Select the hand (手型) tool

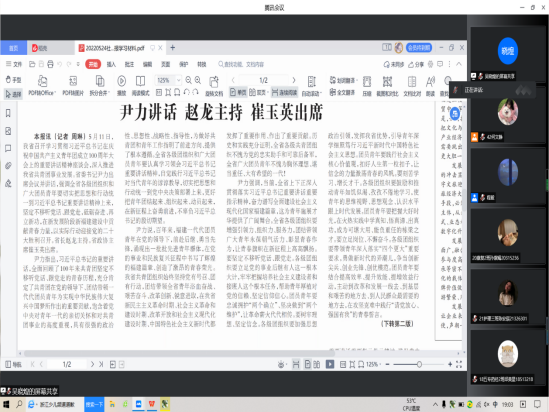point(13,80)
